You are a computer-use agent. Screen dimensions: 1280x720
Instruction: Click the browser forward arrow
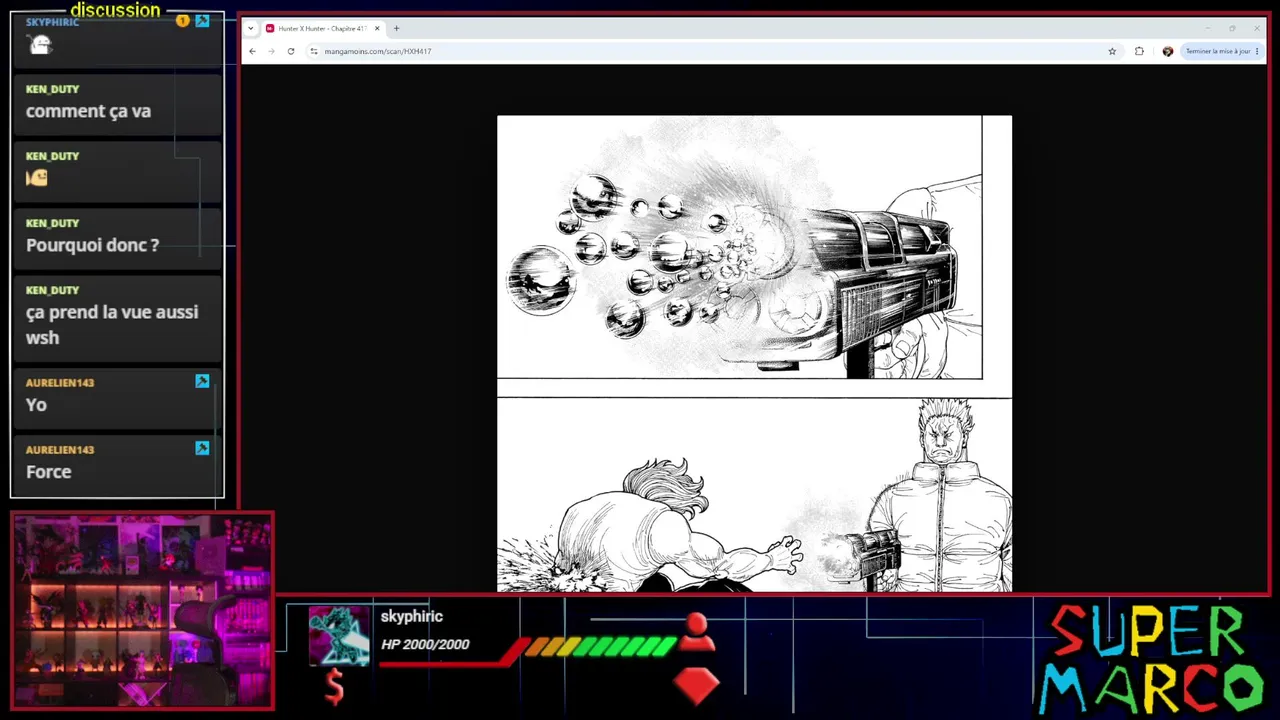tap(271, 51)
